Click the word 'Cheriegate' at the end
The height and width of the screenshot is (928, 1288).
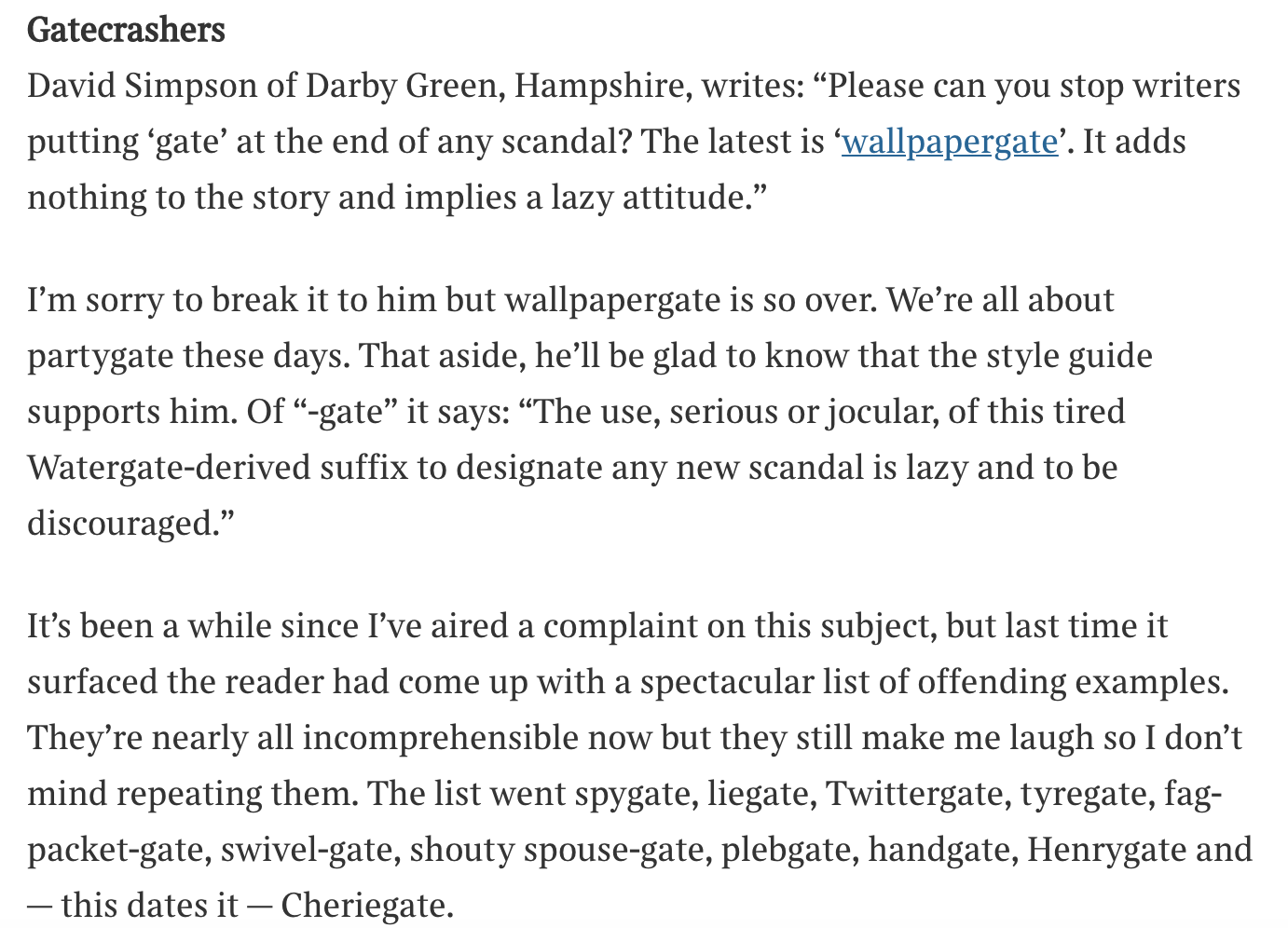tap(360, 906)
